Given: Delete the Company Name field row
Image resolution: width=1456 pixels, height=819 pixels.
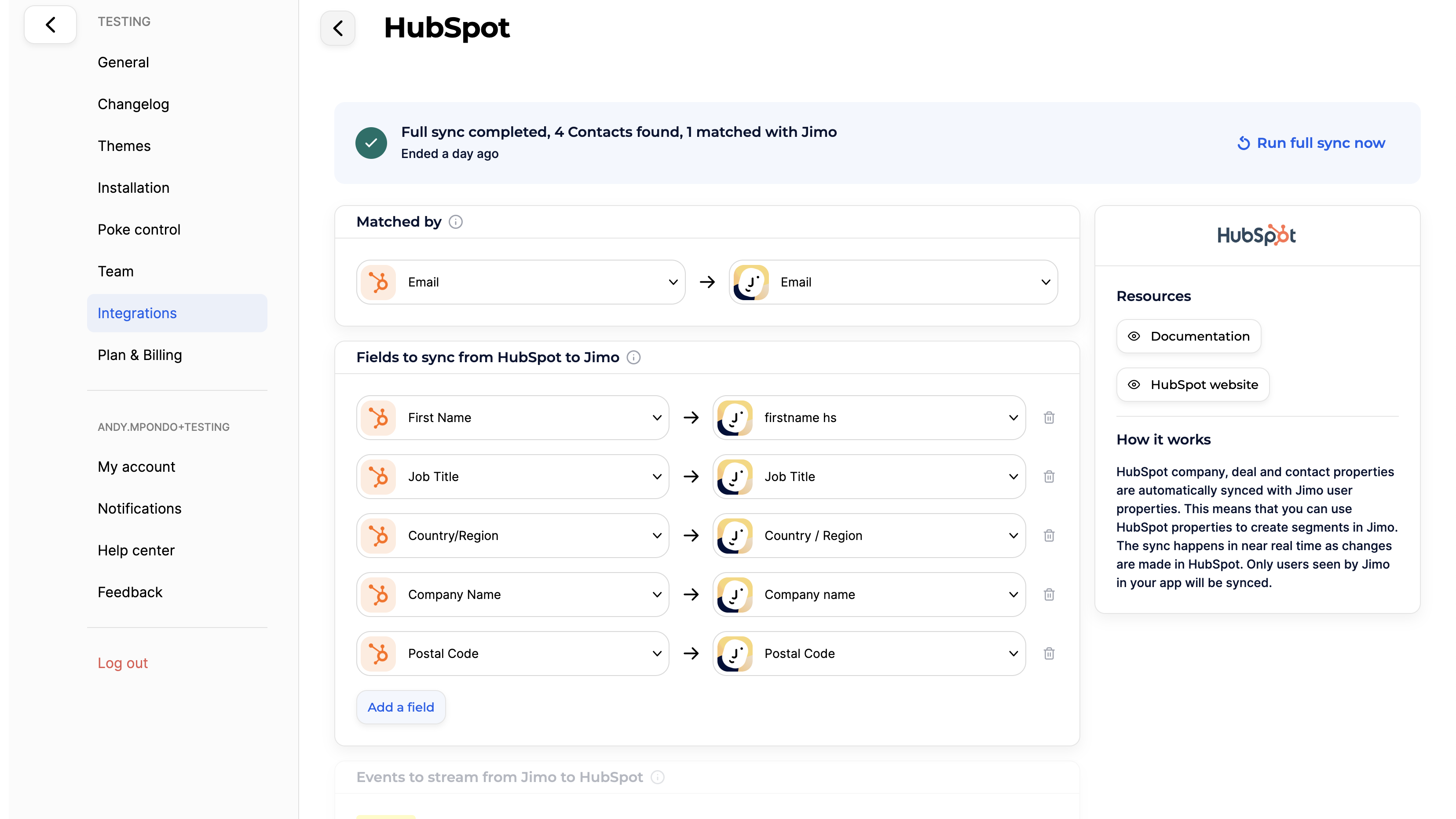Looking at the screenshot, I should [1049, 595].
